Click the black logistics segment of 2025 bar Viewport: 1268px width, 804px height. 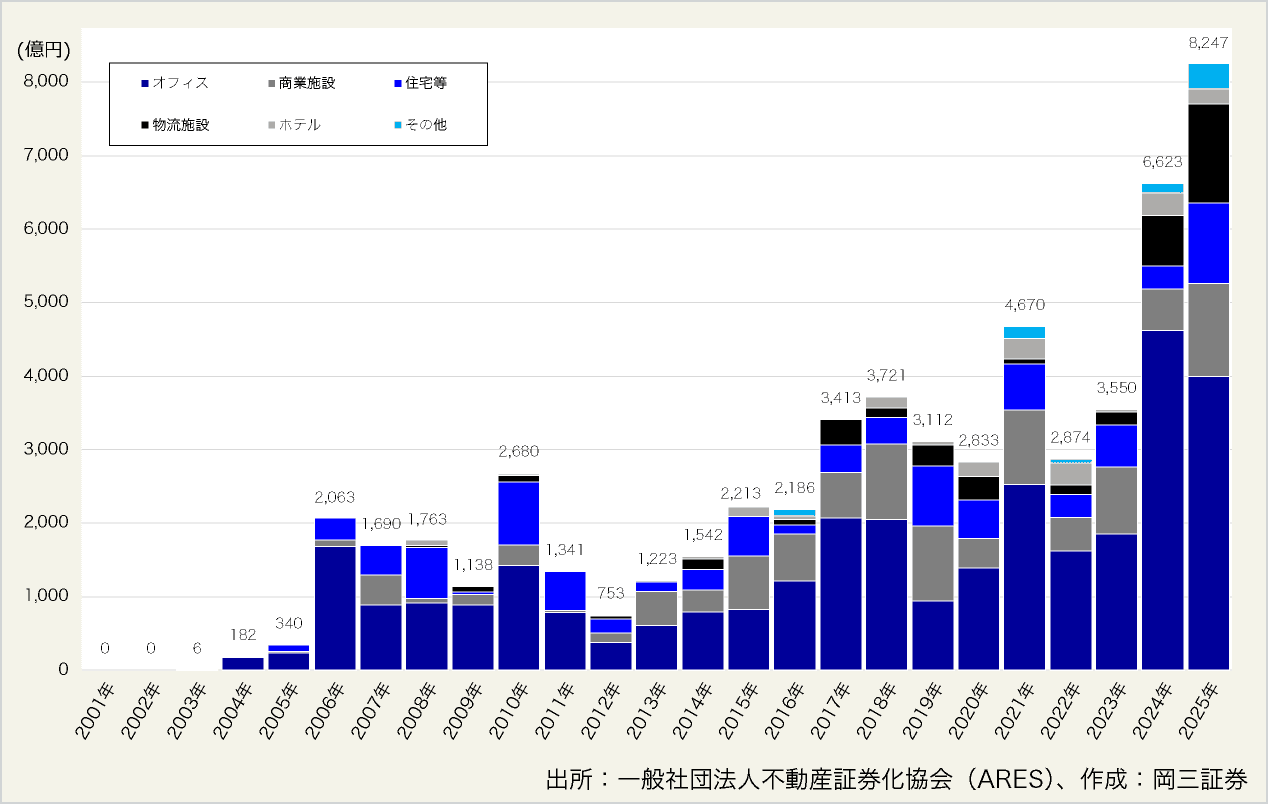tap(1208, 154)
